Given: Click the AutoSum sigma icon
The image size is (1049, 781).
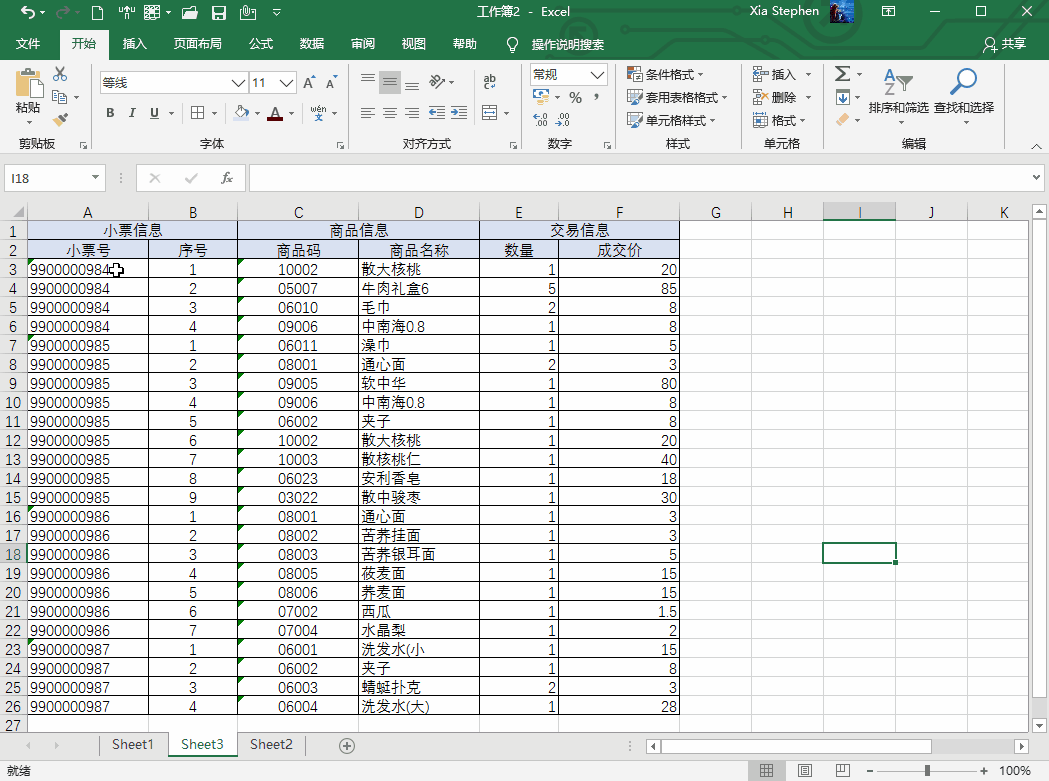Looking at the screenshot, I should click(x=843, y=74).
